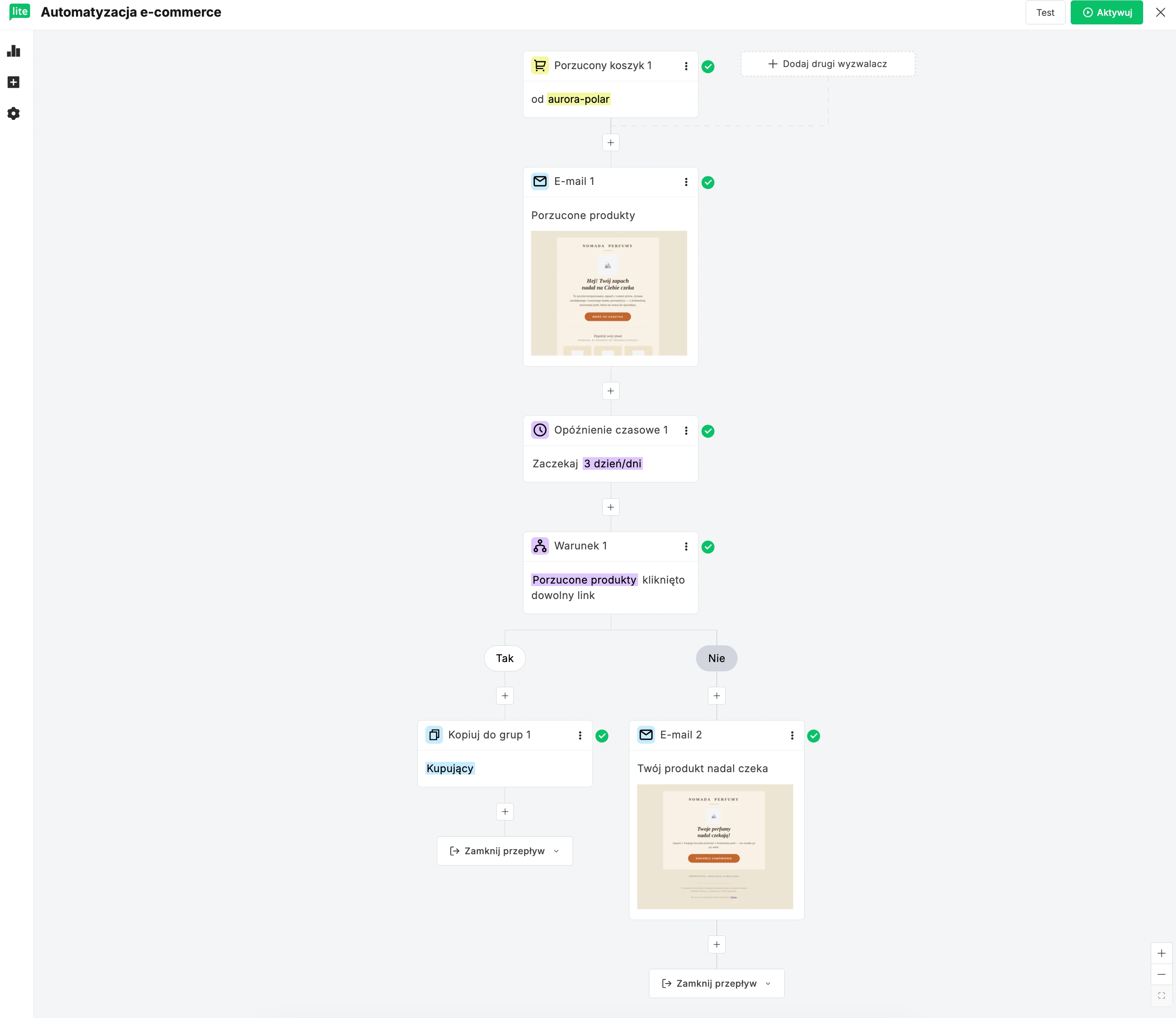Screen dimensions: 1176x1018
Task: Add step between E-mail 1 and delay
Action: [x=611, y=391]
